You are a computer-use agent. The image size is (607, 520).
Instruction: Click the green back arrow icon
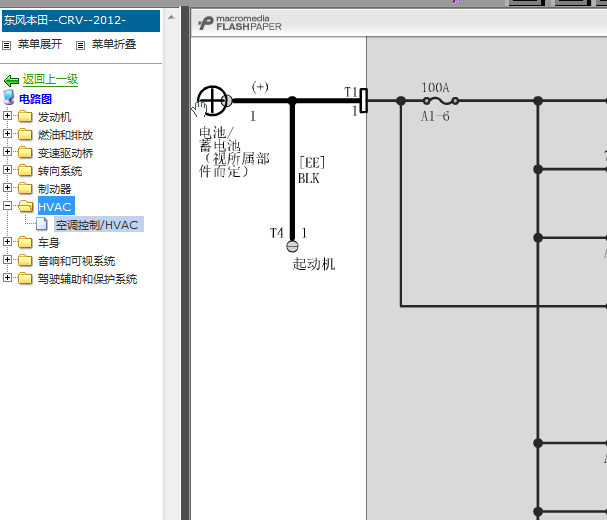11,81
